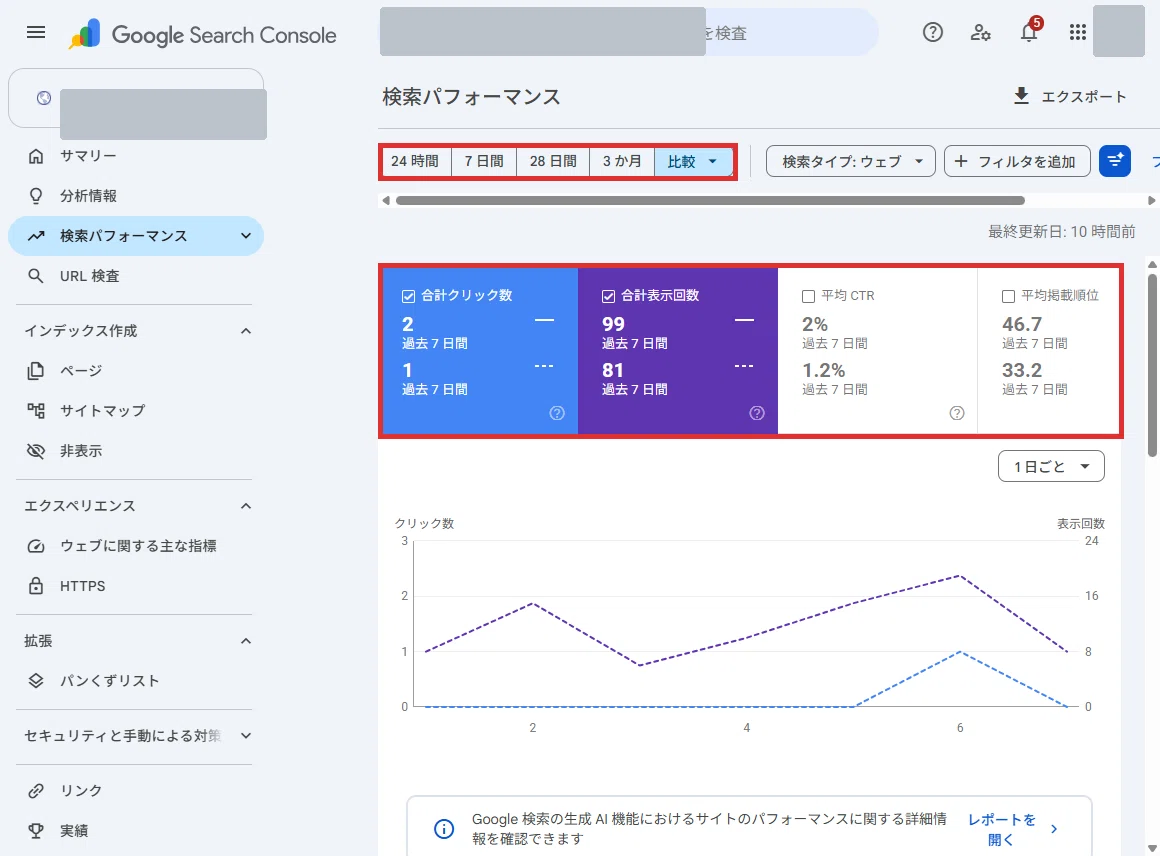Select the 7 日間 range tab
Screen dimensions: 1160x856
[484, 161]
